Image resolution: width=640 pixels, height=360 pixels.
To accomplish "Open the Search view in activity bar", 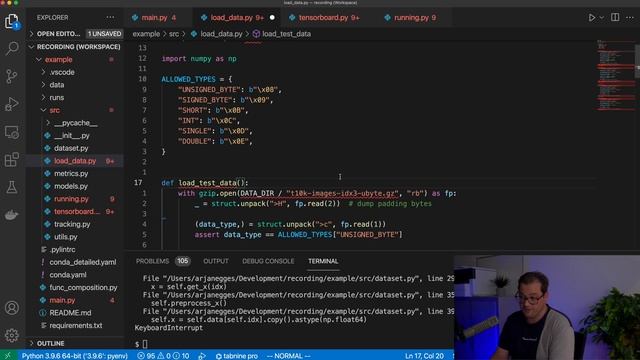I will click(x=12, y=48).
